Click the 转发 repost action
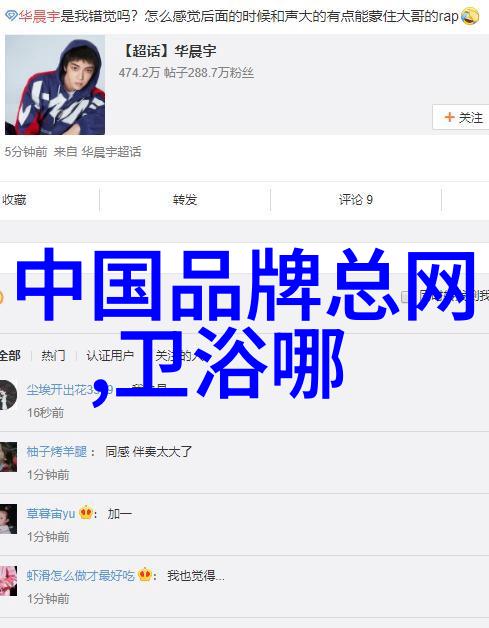 pos(185,199)
